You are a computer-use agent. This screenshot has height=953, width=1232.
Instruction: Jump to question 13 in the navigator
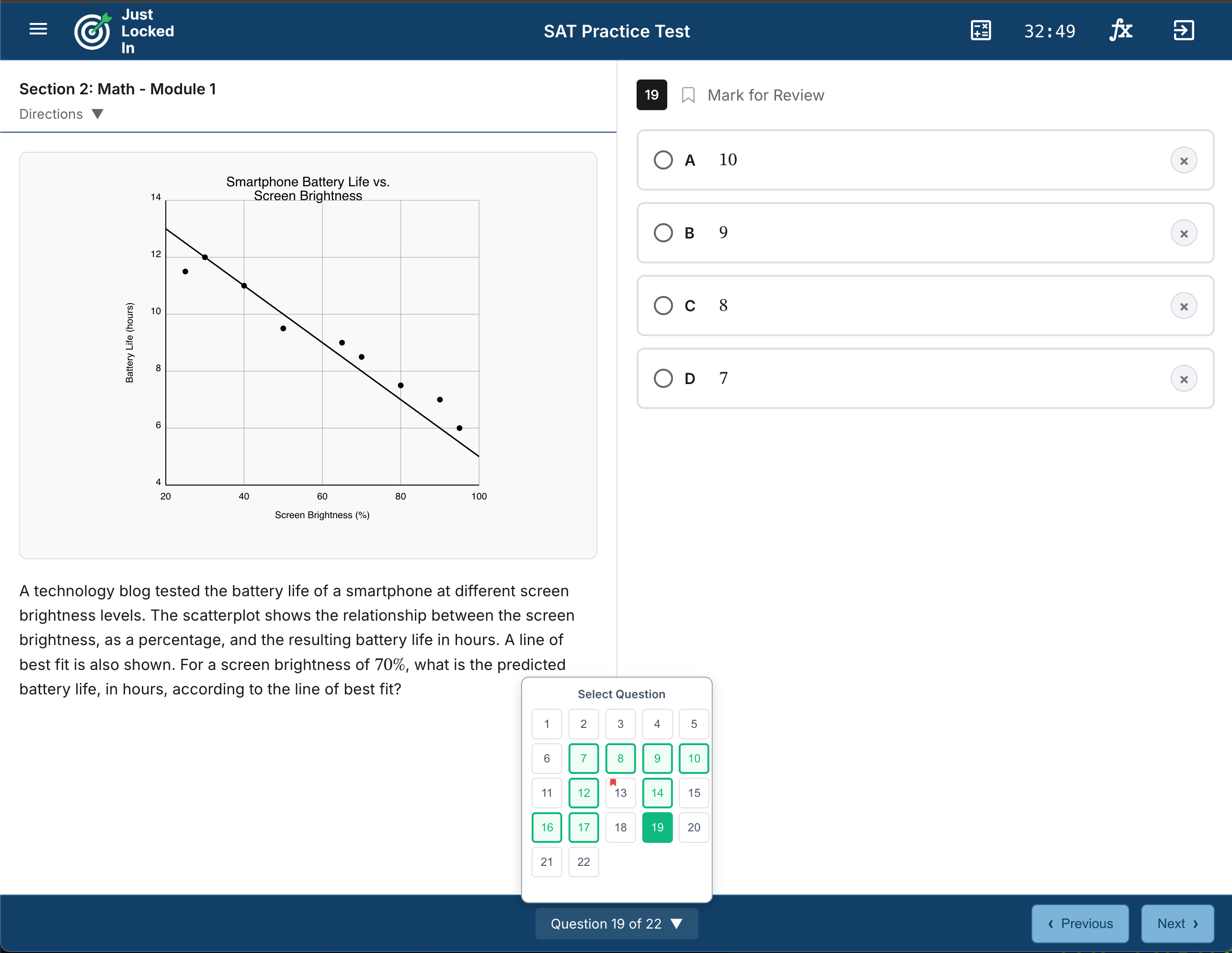tap(620, 793)
